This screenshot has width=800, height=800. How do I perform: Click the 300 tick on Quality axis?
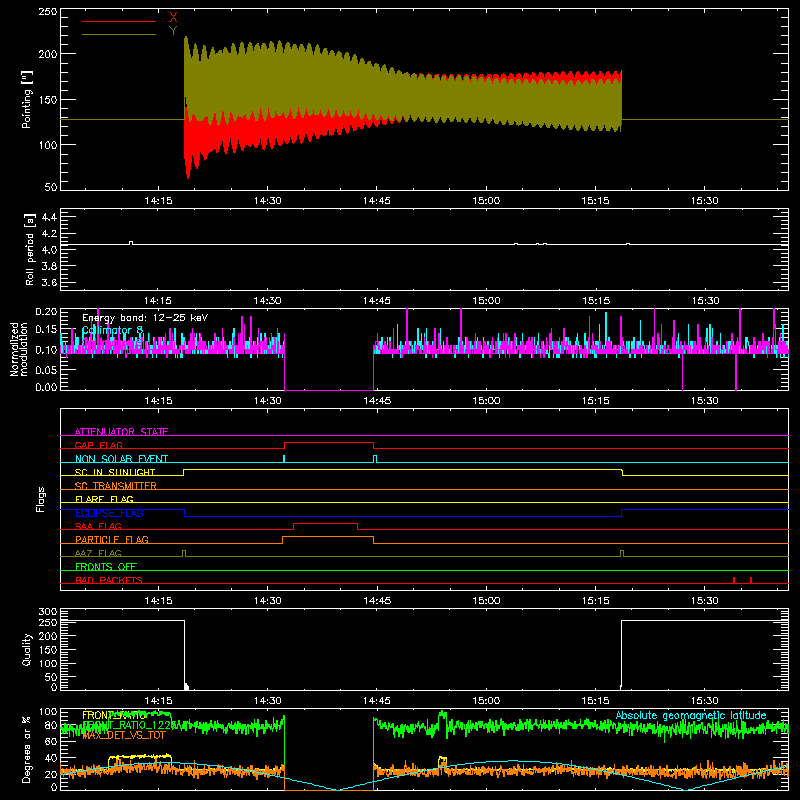pyautogui.click(x=48, y=612)
